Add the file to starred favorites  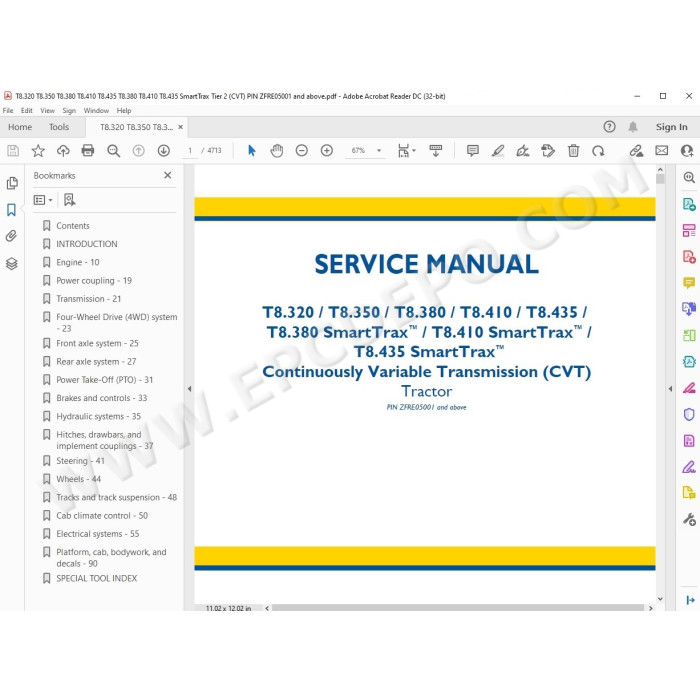(38, 151)
